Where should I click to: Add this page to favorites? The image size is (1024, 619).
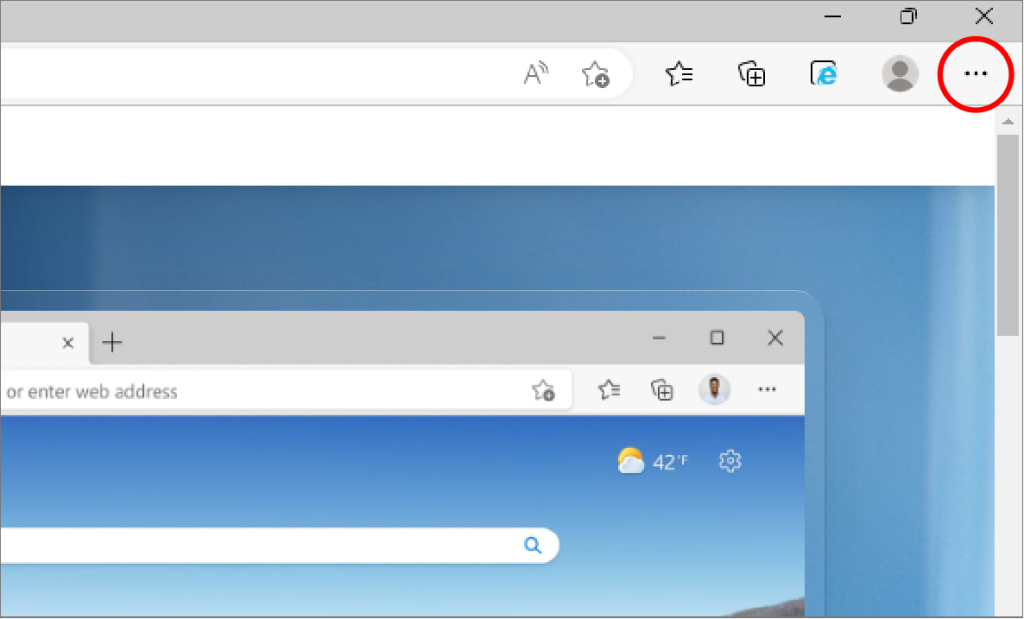[x=595, y=74]
